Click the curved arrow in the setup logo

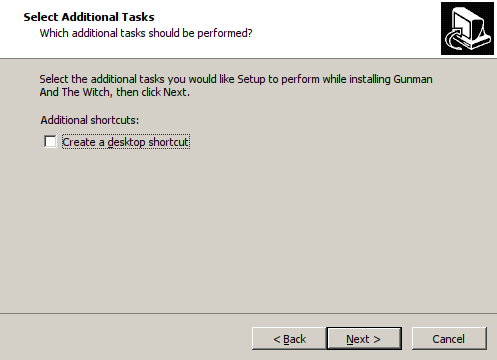453,39
